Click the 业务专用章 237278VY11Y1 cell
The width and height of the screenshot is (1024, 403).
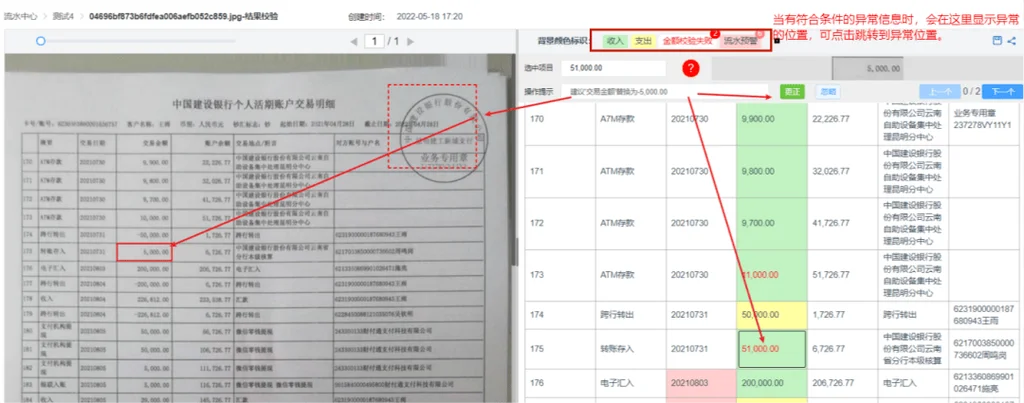click(x=983, y=120)
